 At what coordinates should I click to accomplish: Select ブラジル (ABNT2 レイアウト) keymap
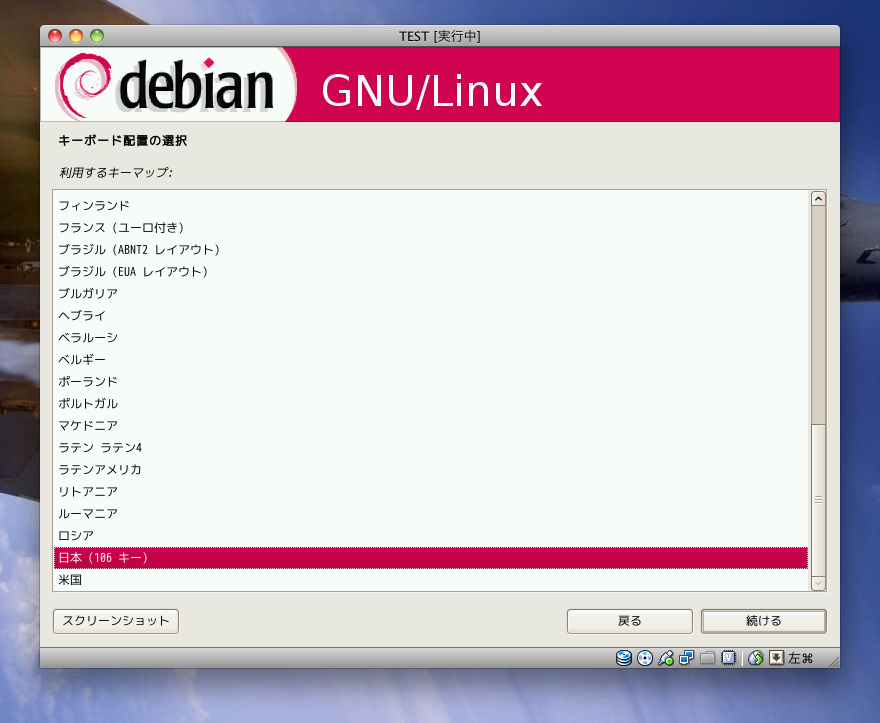[430, 249]
